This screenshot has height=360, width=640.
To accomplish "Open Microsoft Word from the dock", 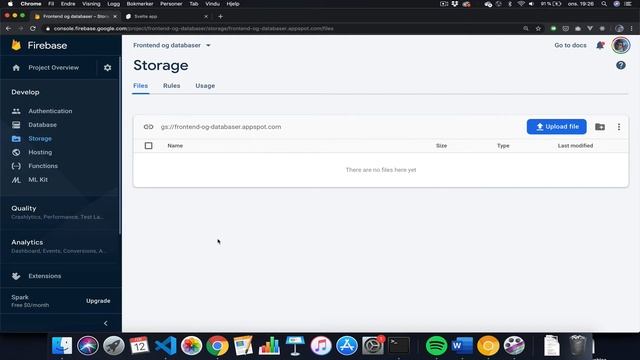I will coord(462,346).
